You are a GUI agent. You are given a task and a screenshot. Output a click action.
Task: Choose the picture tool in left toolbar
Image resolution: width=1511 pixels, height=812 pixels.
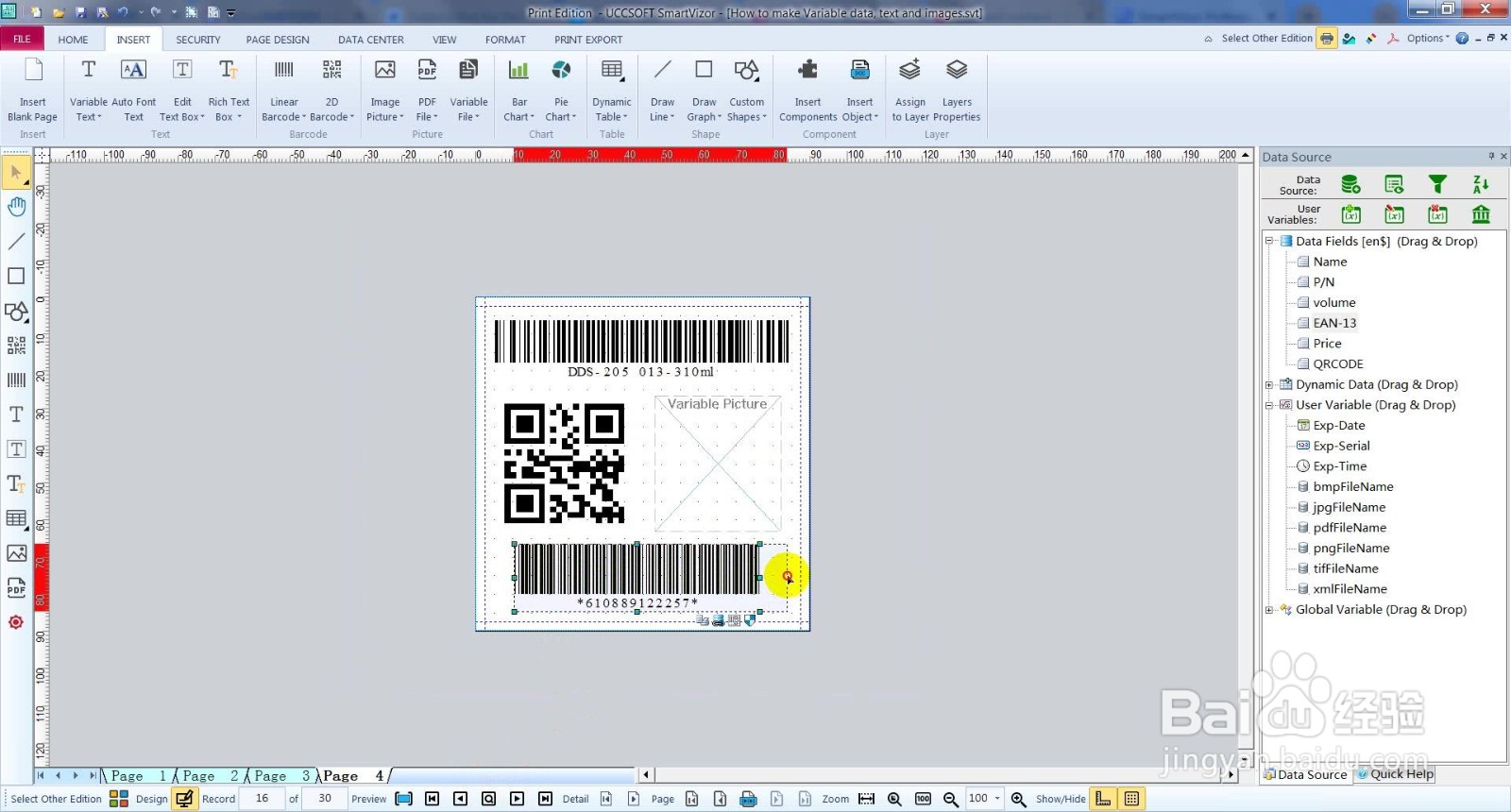tap(16, 552)
